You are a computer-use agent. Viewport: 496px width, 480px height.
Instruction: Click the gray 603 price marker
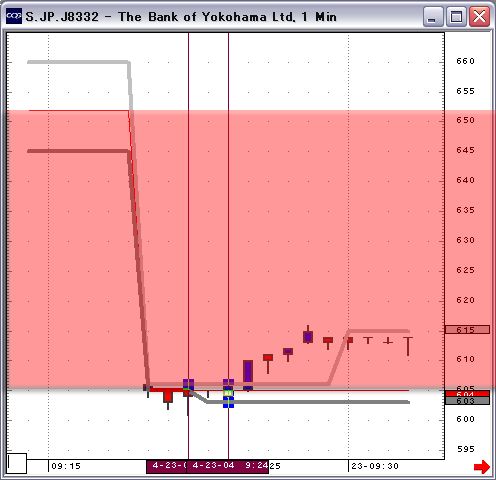(467, 400)
